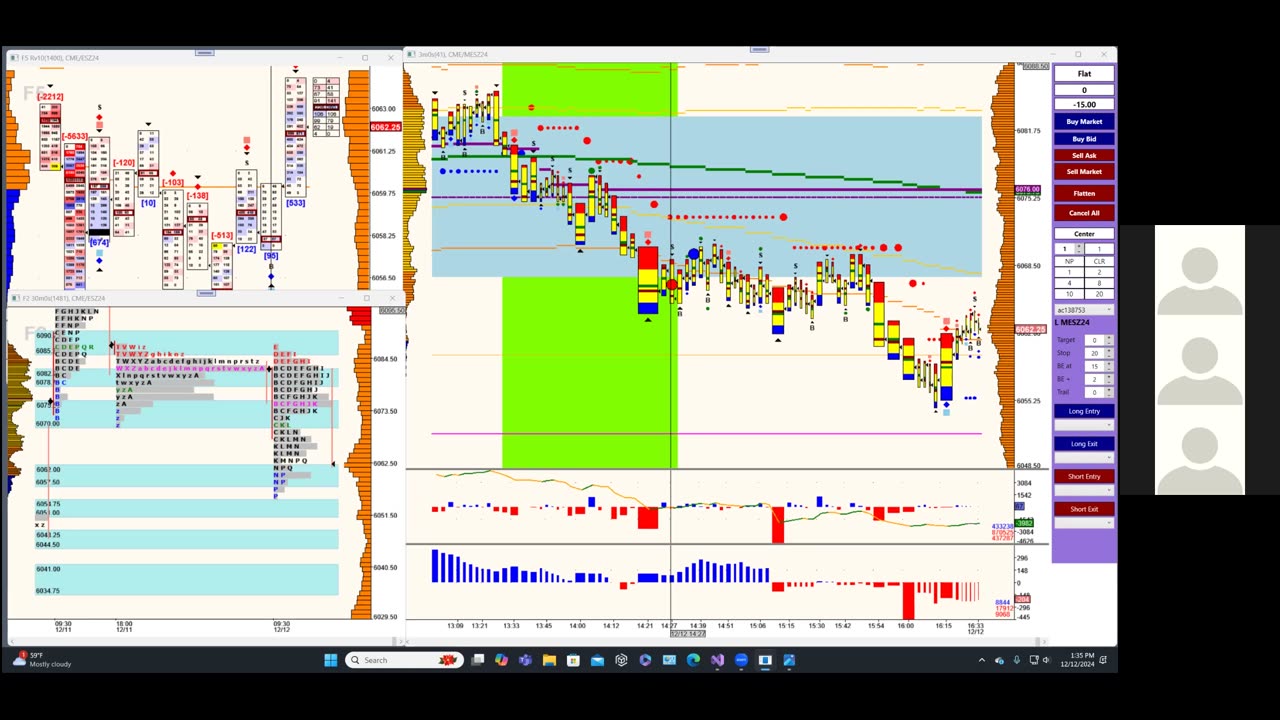Open the Mail app in the taskbar
Screen dimensions: 1280x720
pyautogui.click(x=597, y=660)
